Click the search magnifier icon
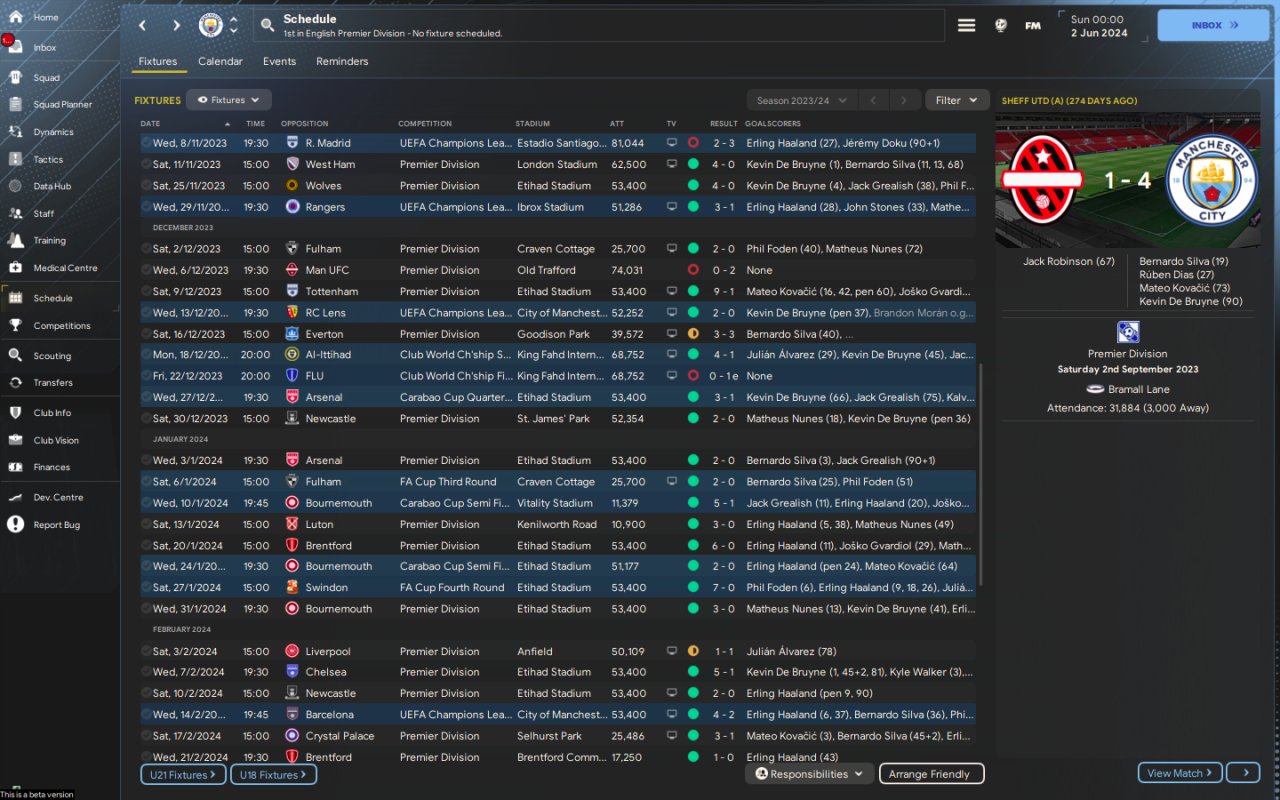The image size is (1280, 800). (x=267, y=25)
